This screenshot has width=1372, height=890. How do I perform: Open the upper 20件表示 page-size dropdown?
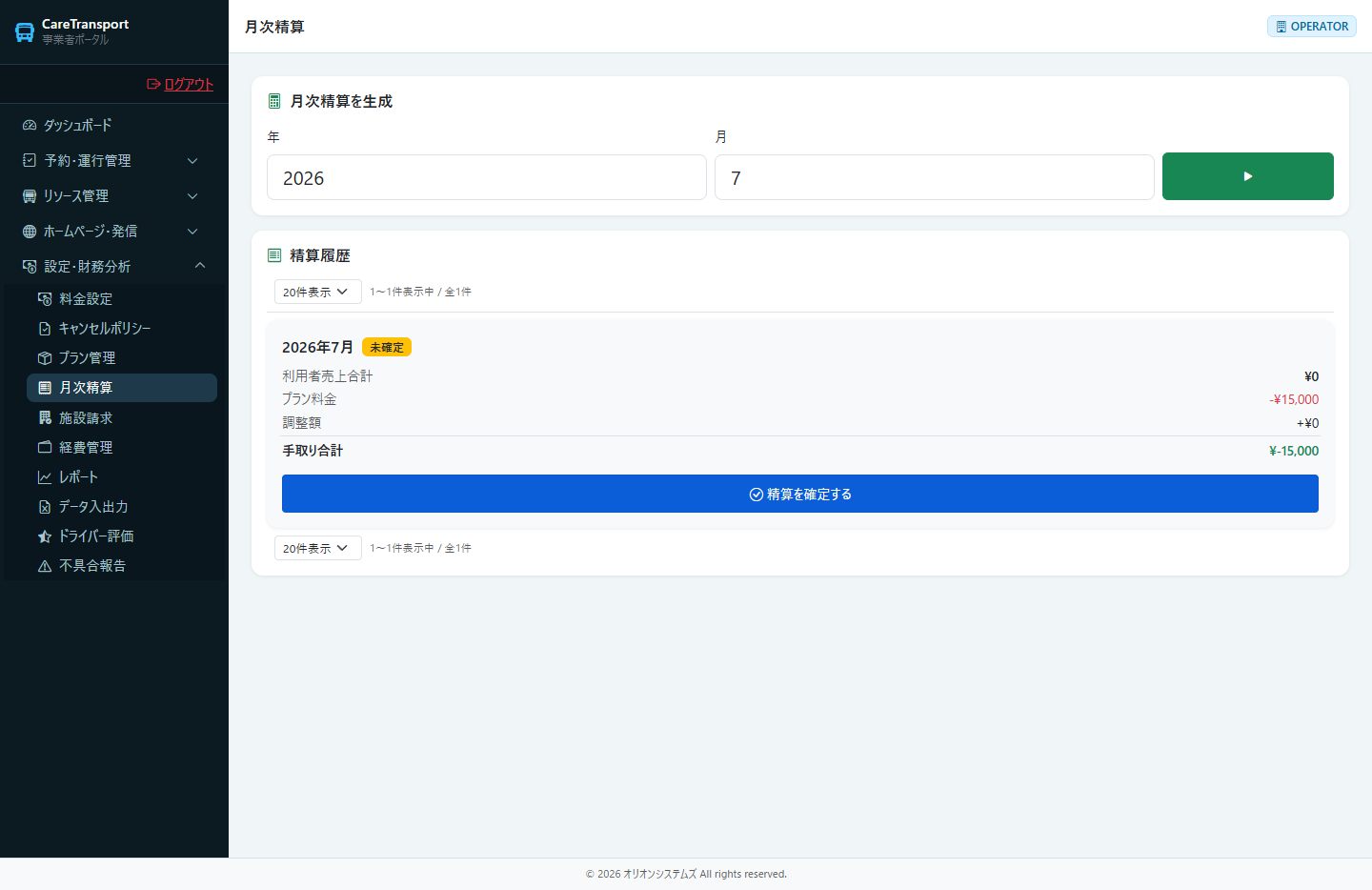coord(318,292)
